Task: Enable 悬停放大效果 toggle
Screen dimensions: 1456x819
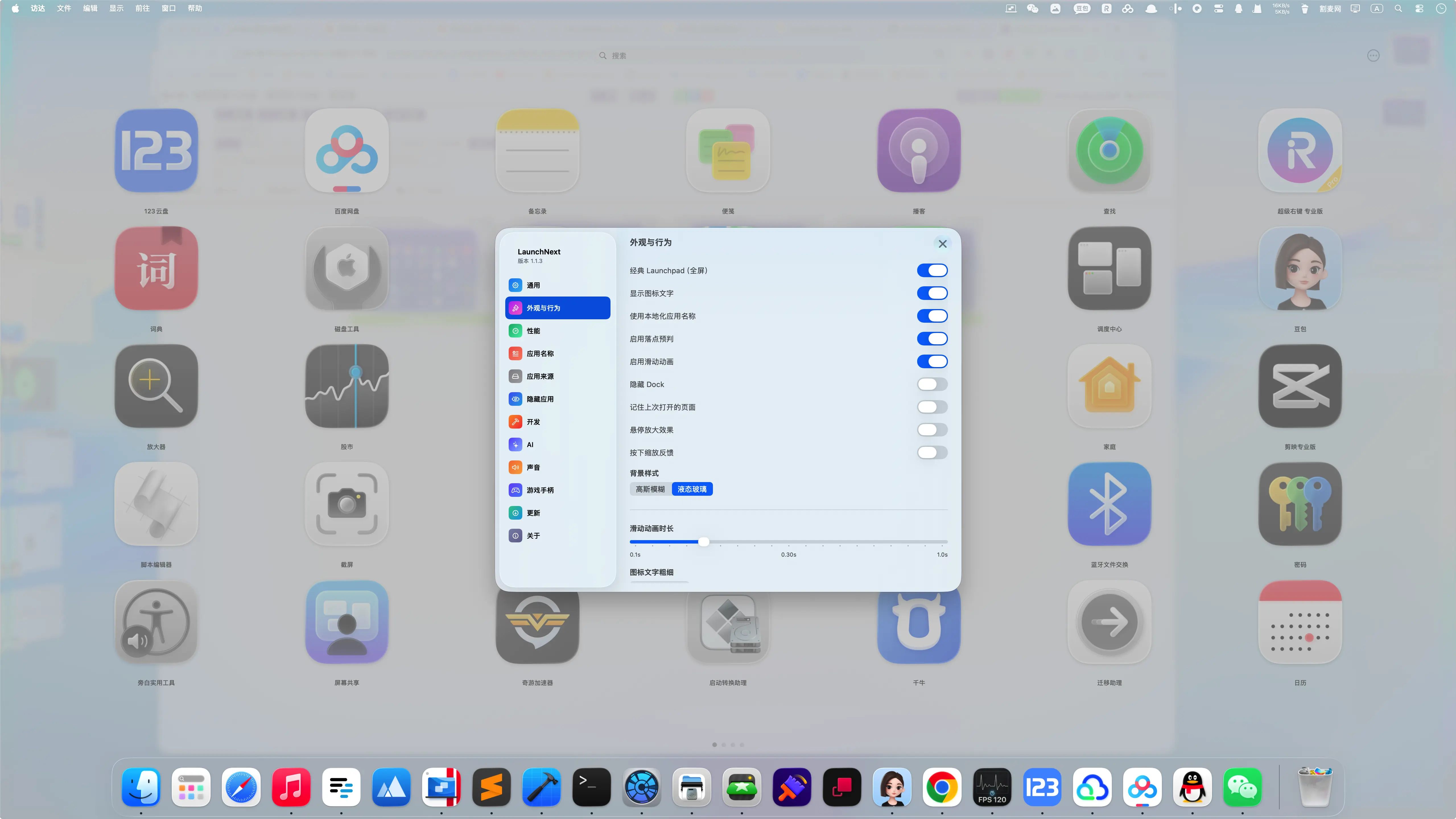Action: pyautogui.click(x=931, y=430)
